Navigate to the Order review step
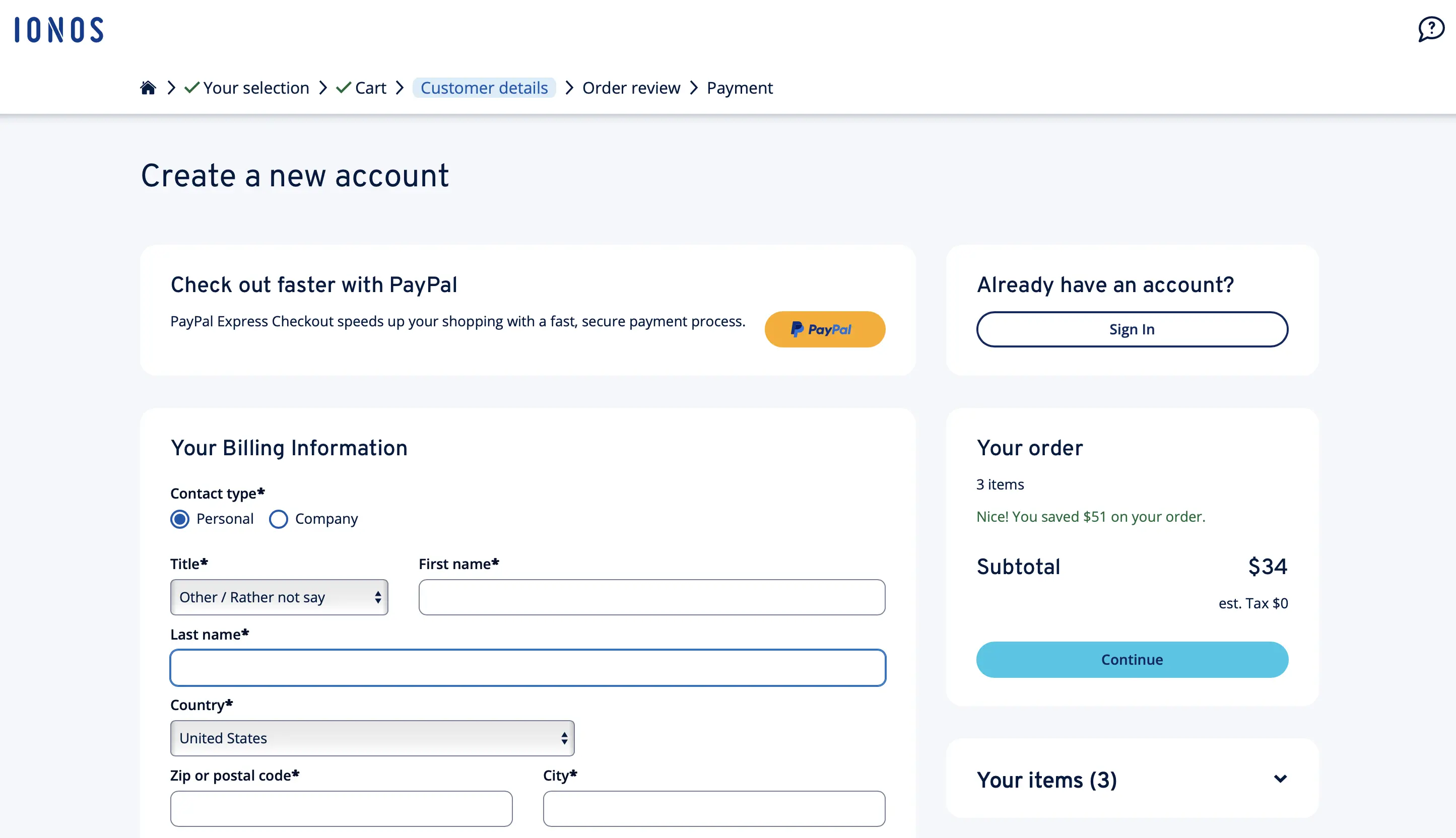The height and width of the screenshot is (838, 1456). pos(632,88)
